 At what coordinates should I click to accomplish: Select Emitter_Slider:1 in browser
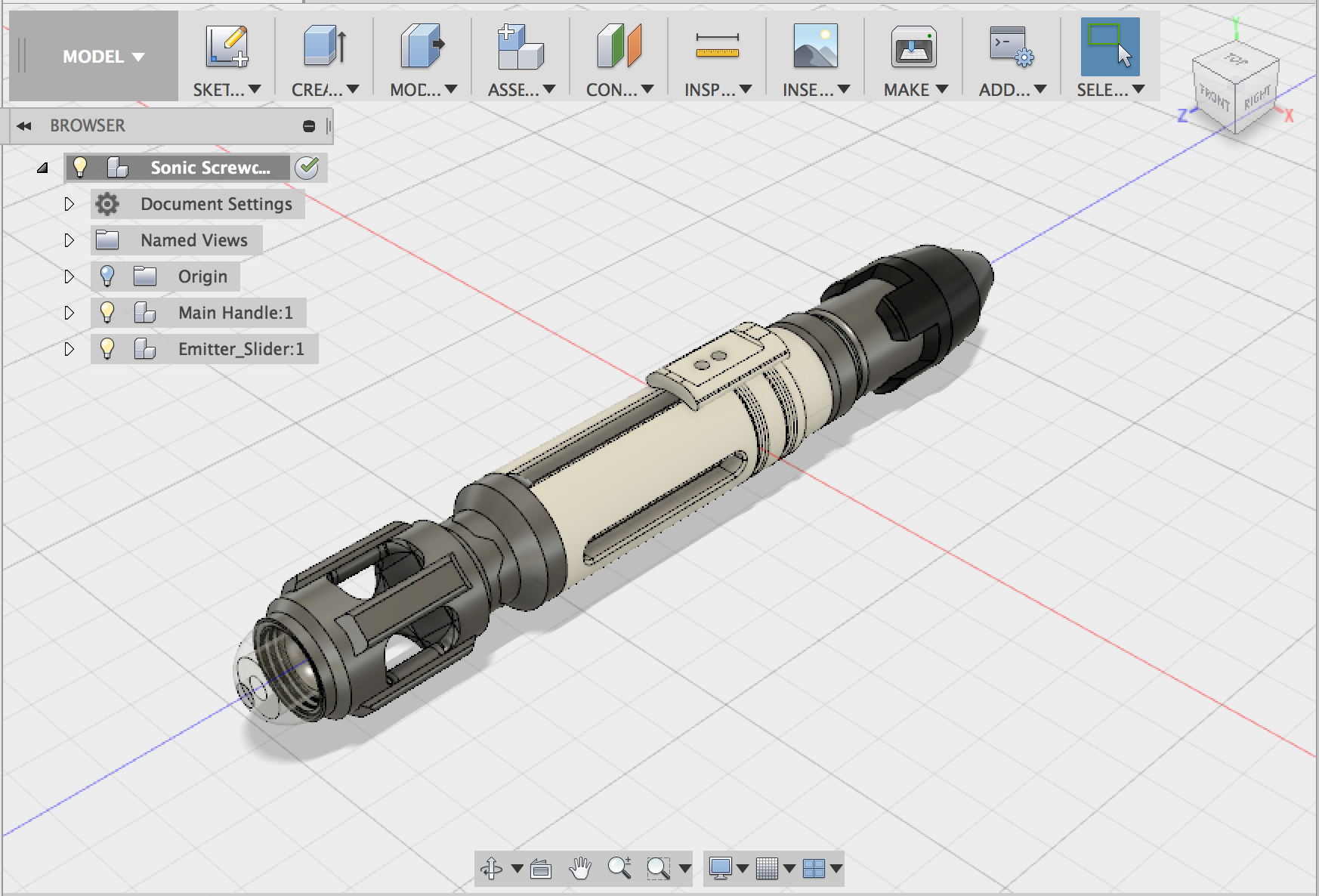tap(241, 349)
